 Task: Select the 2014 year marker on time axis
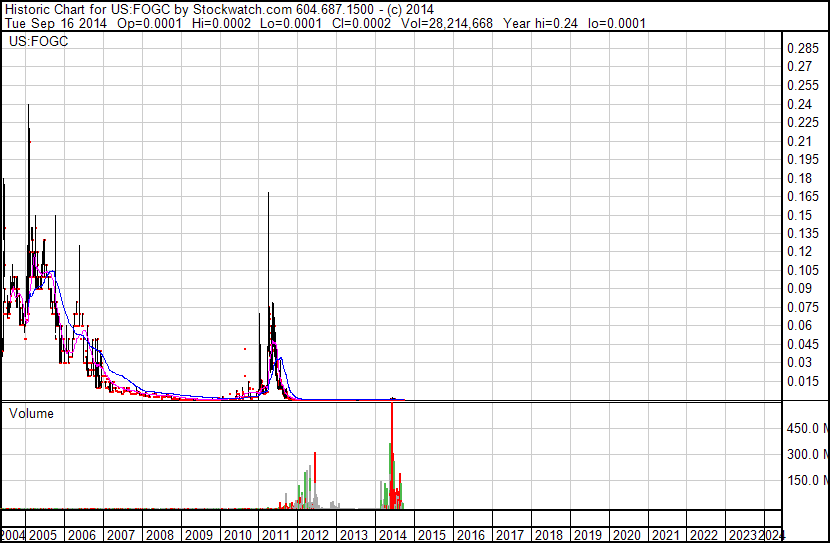point(391,535)
